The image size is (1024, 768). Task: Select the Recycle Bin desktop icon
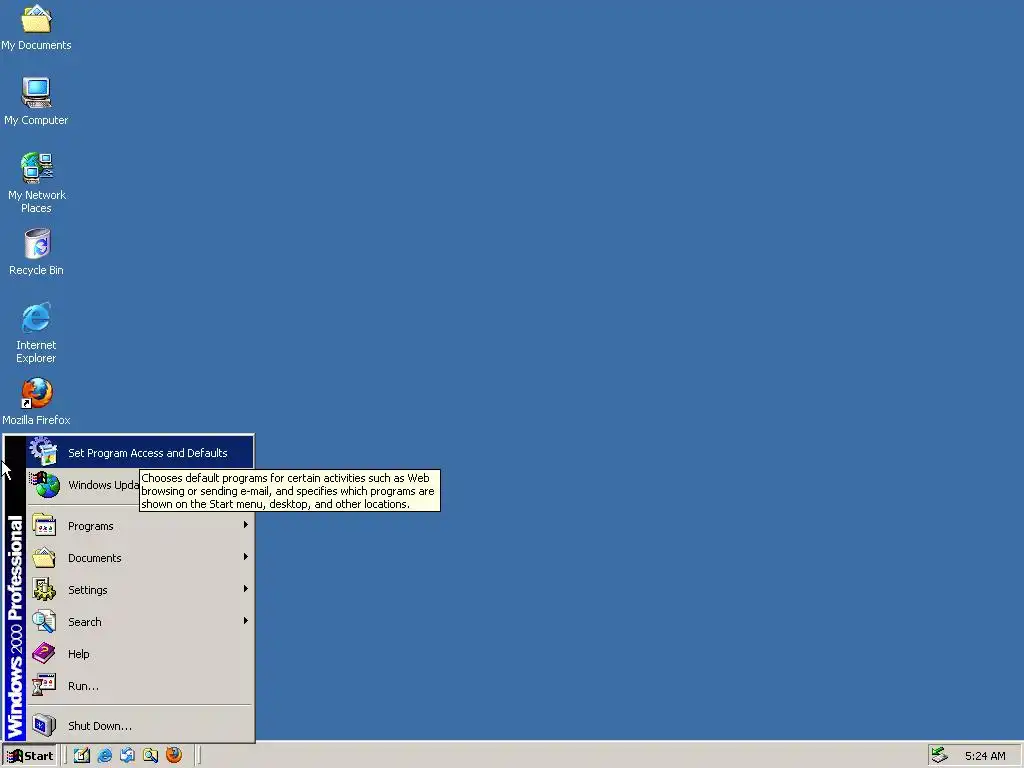(x=36, y=251)
